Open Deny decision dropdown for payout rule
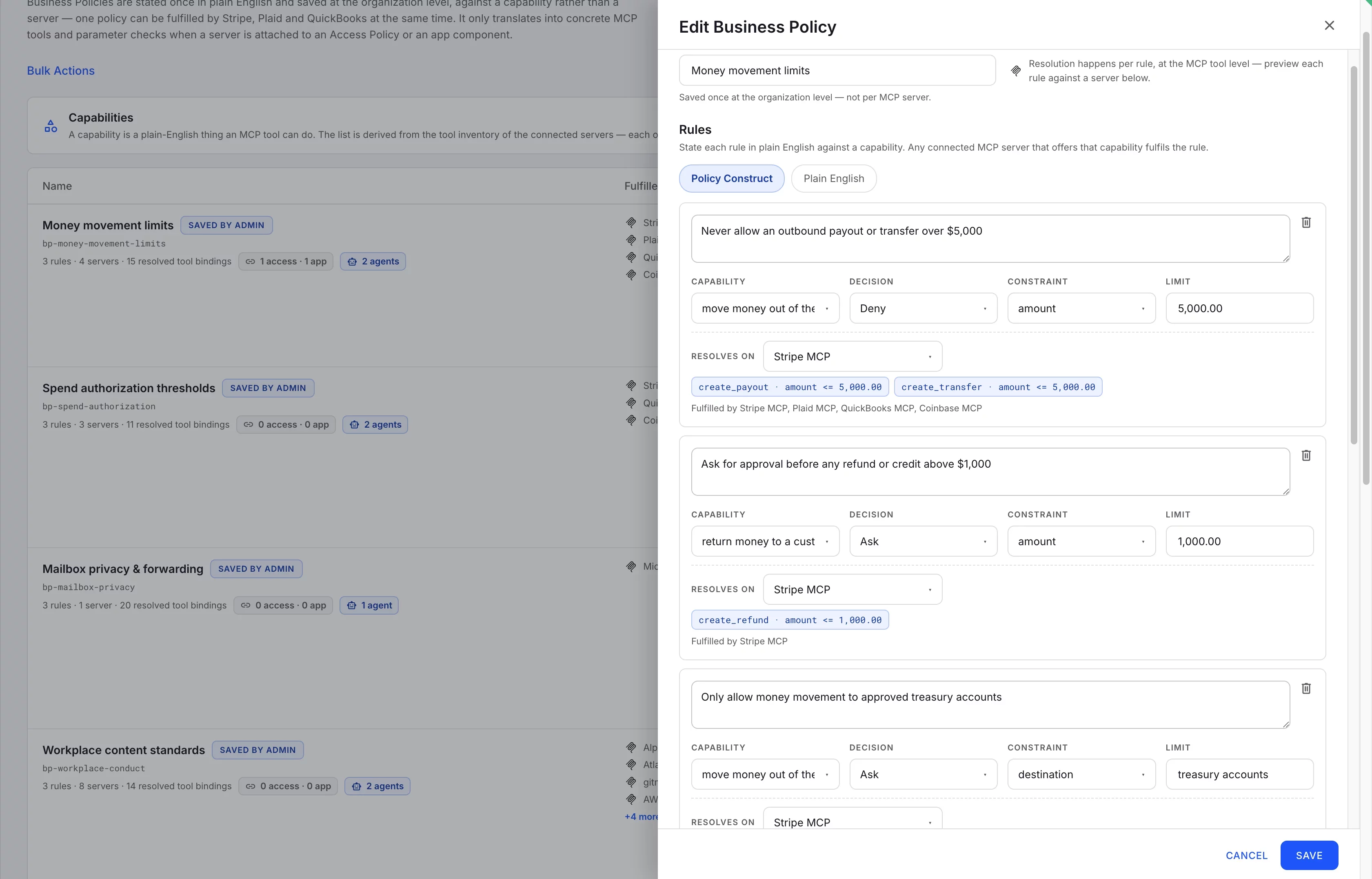 pos(924,308)
